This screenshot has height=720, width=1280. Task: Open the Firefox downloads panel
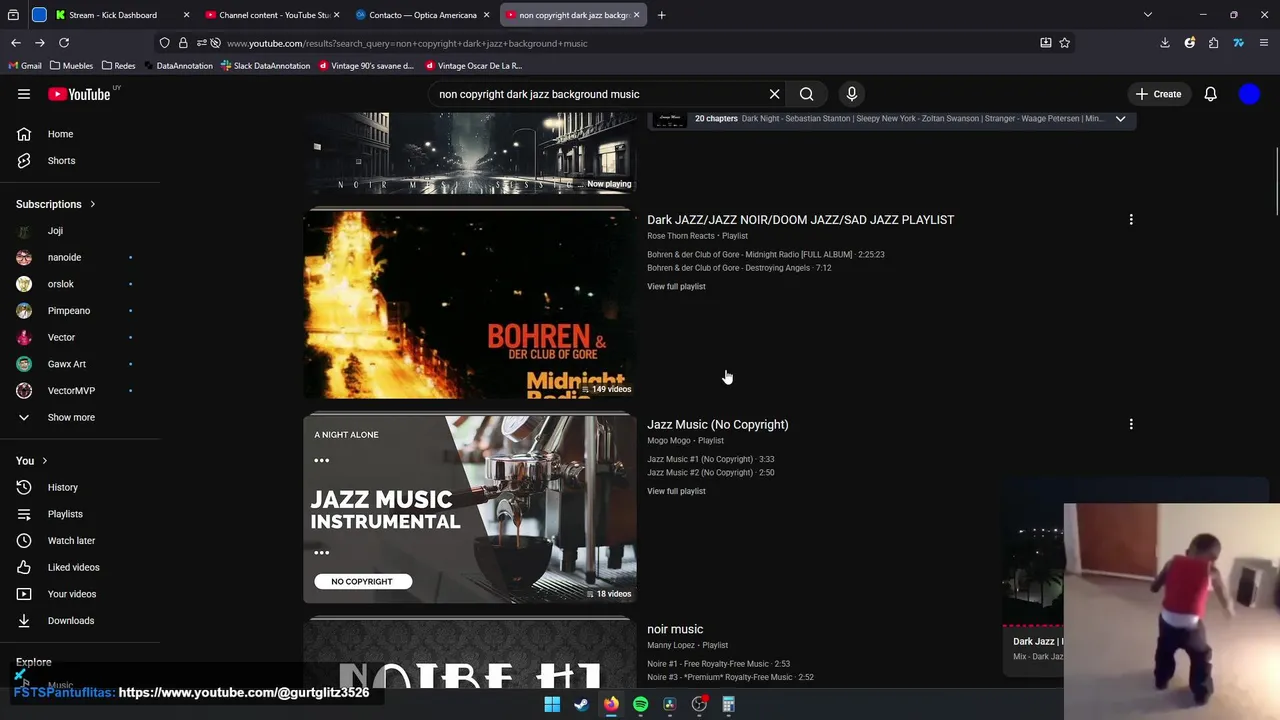[1165, 43]
